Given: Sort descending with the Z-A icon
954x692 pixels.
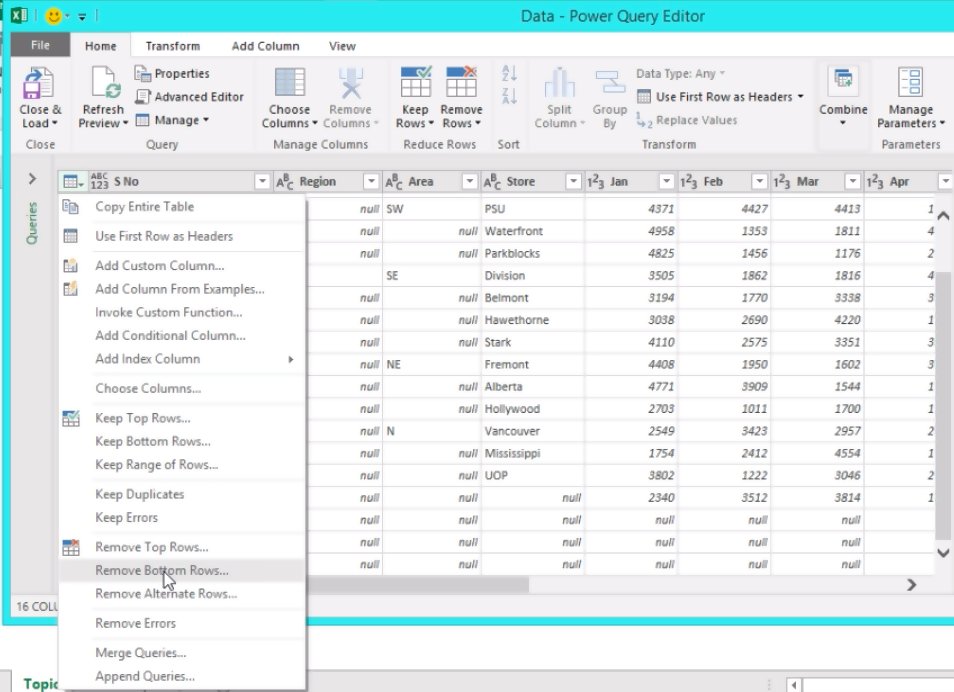Looking at the screenshot, I should click(509, 96).
